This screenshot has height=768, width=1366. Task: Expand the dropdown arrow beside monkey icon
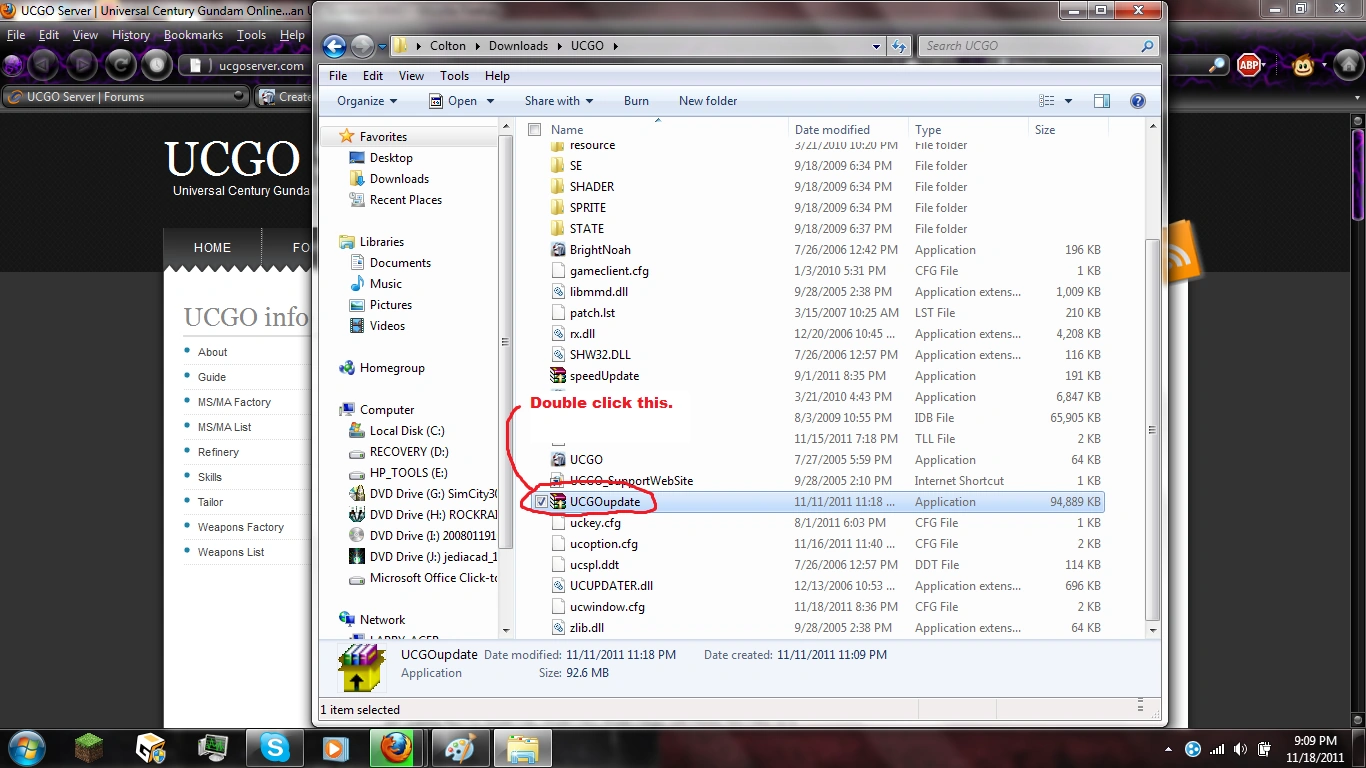click(1324, 66)
